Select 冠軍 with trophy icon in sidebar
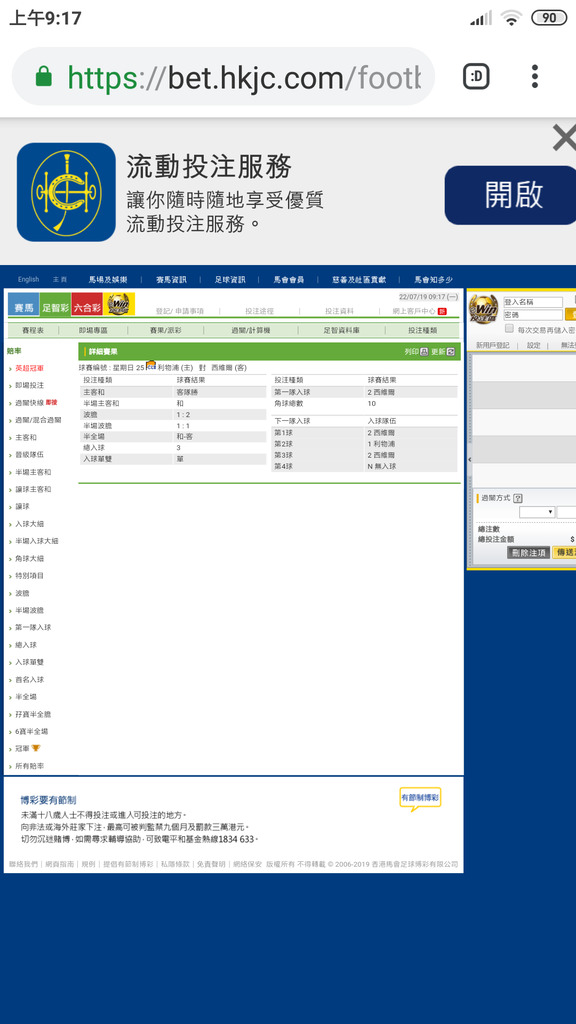 (x=27, y=748)
